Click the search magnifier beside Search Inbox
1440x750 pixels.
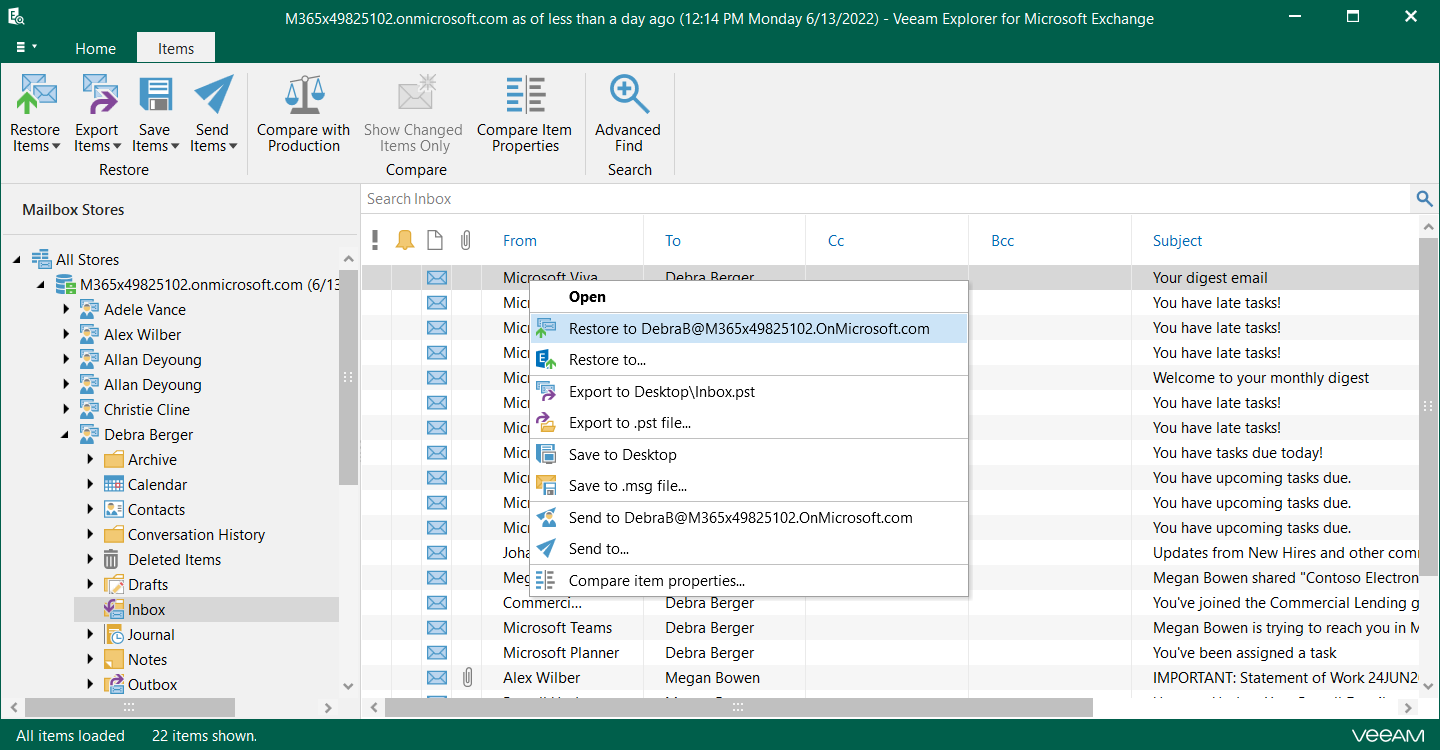[1425, 199]
